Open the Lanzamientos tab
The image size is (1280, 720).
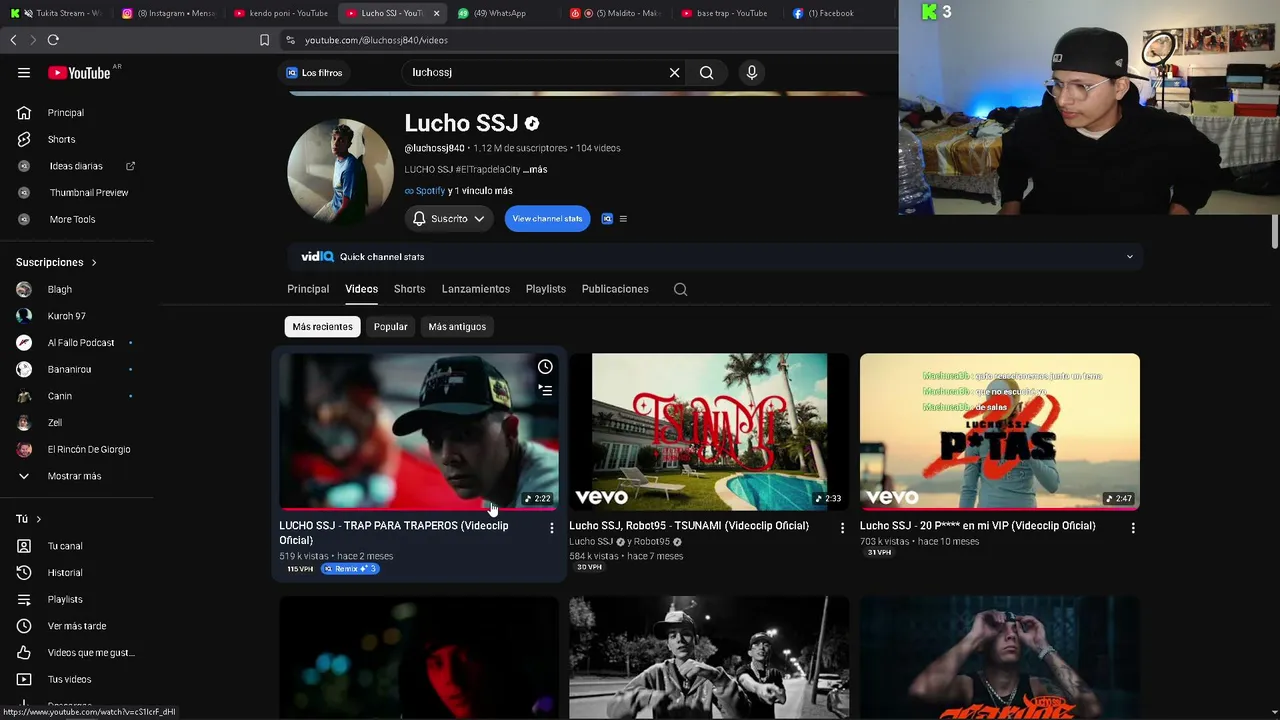[x=476, y=289]
